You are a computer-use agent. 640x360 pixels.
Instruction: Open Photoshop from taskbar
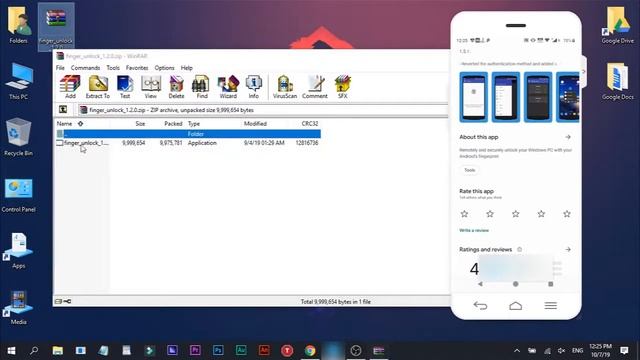coord(218,351)
